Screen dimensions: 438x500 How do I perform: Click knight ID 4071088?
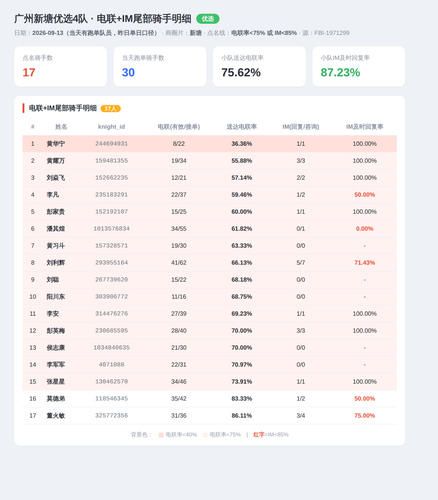click(111, 365)
